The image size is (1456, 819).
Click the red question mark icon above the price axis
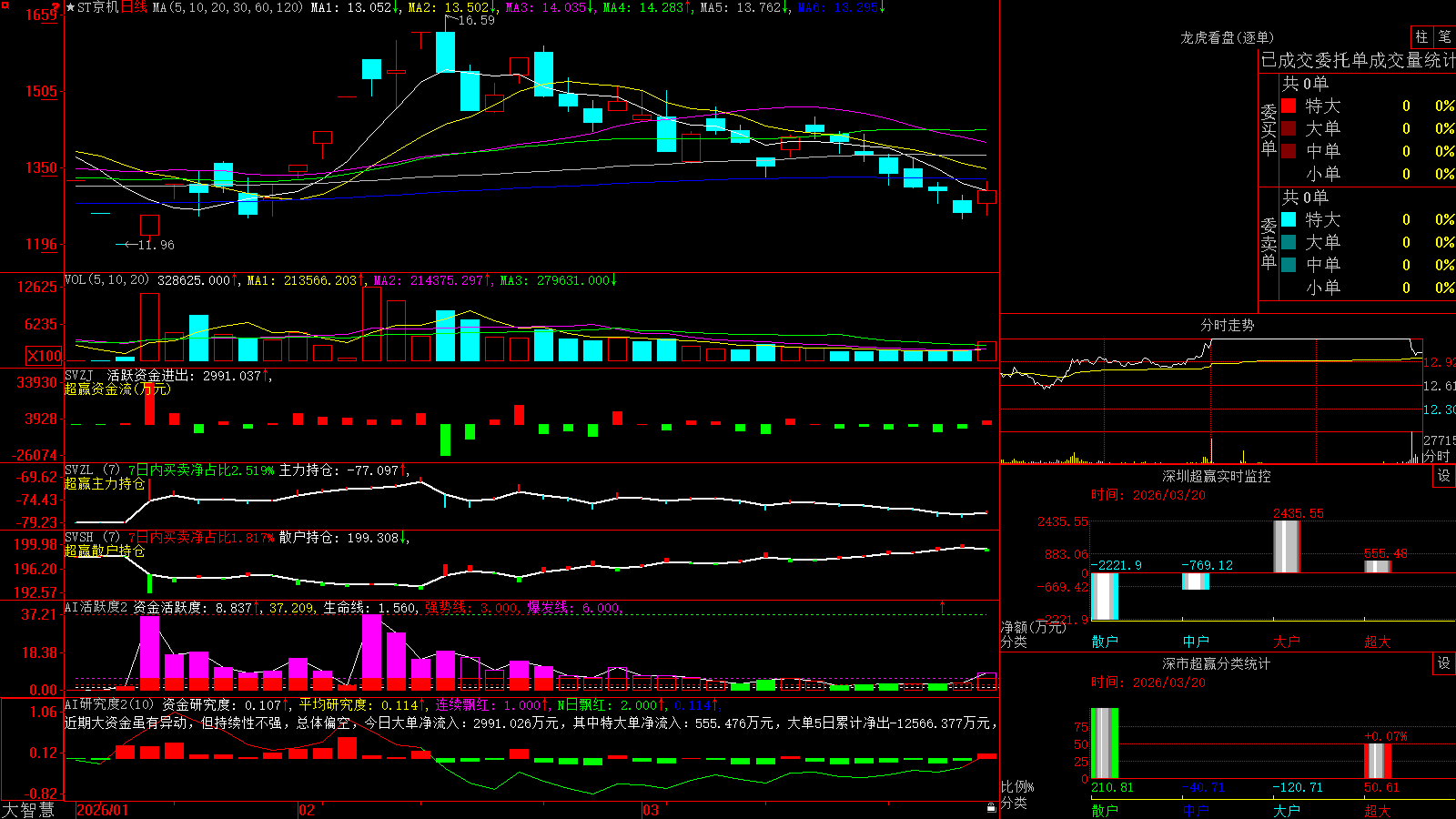click(x=56, y=5)
